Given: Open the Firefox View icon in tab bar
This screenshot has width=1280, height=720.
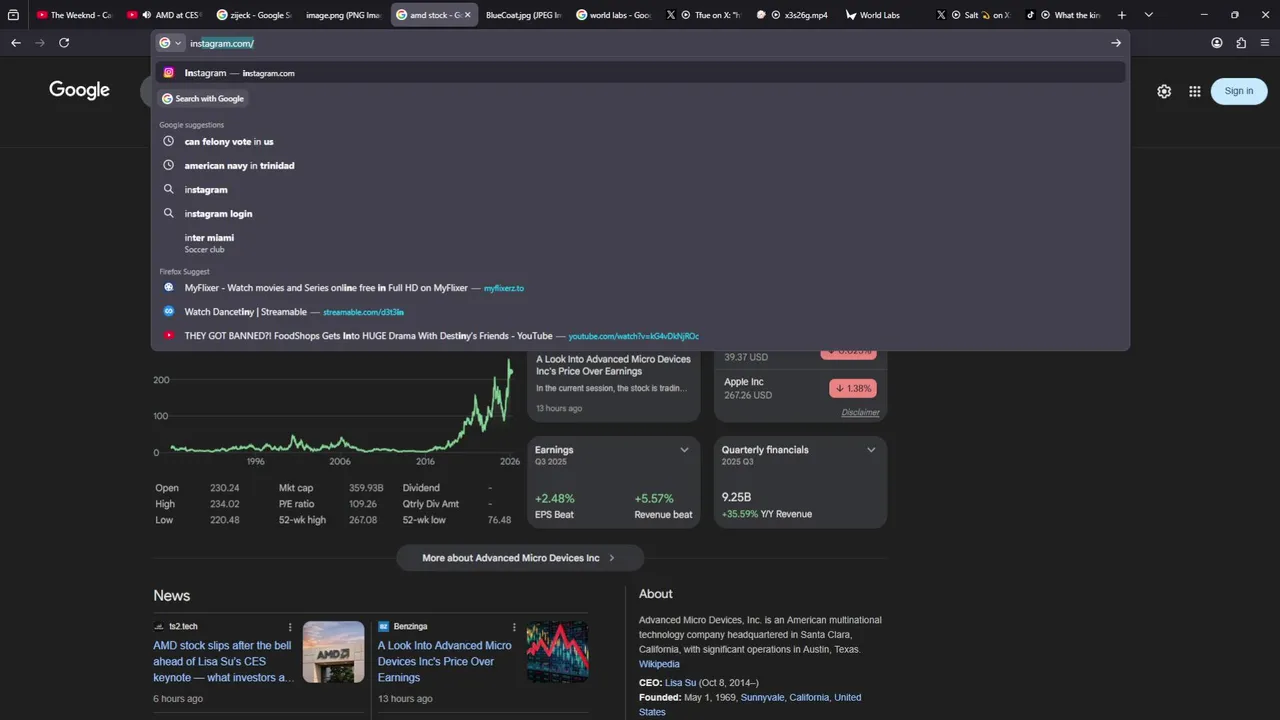Looking at the screenshot, I should [x=13, y=15].
